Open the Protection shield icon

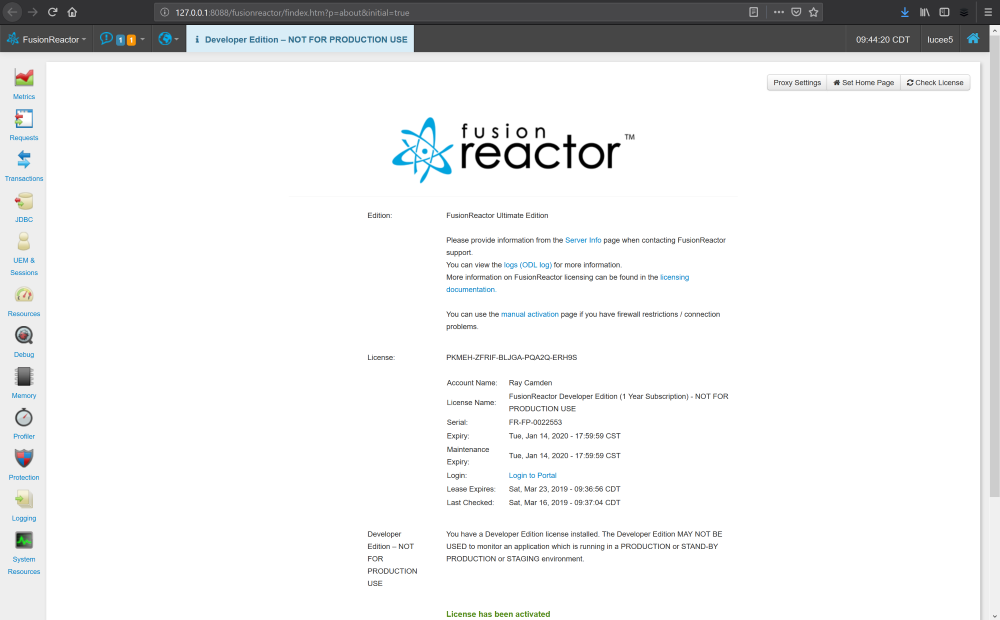click(24, 458)
